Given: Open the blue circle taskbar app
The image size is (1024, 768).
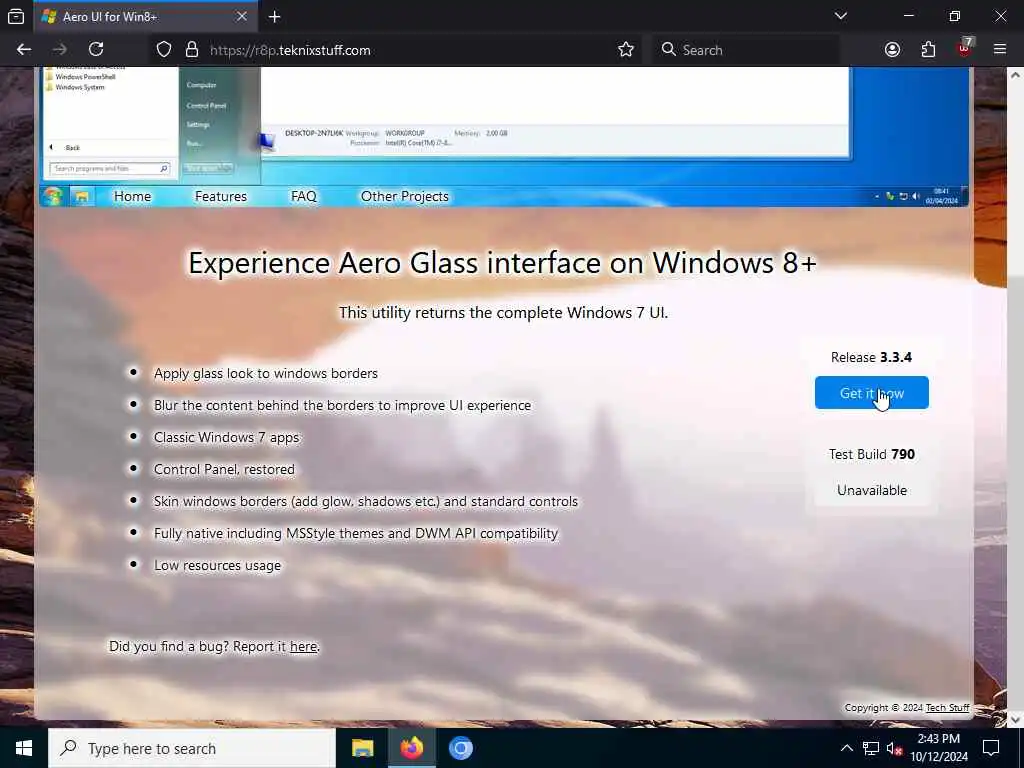Looking at the screenshot, I should [x=460, y=748].
